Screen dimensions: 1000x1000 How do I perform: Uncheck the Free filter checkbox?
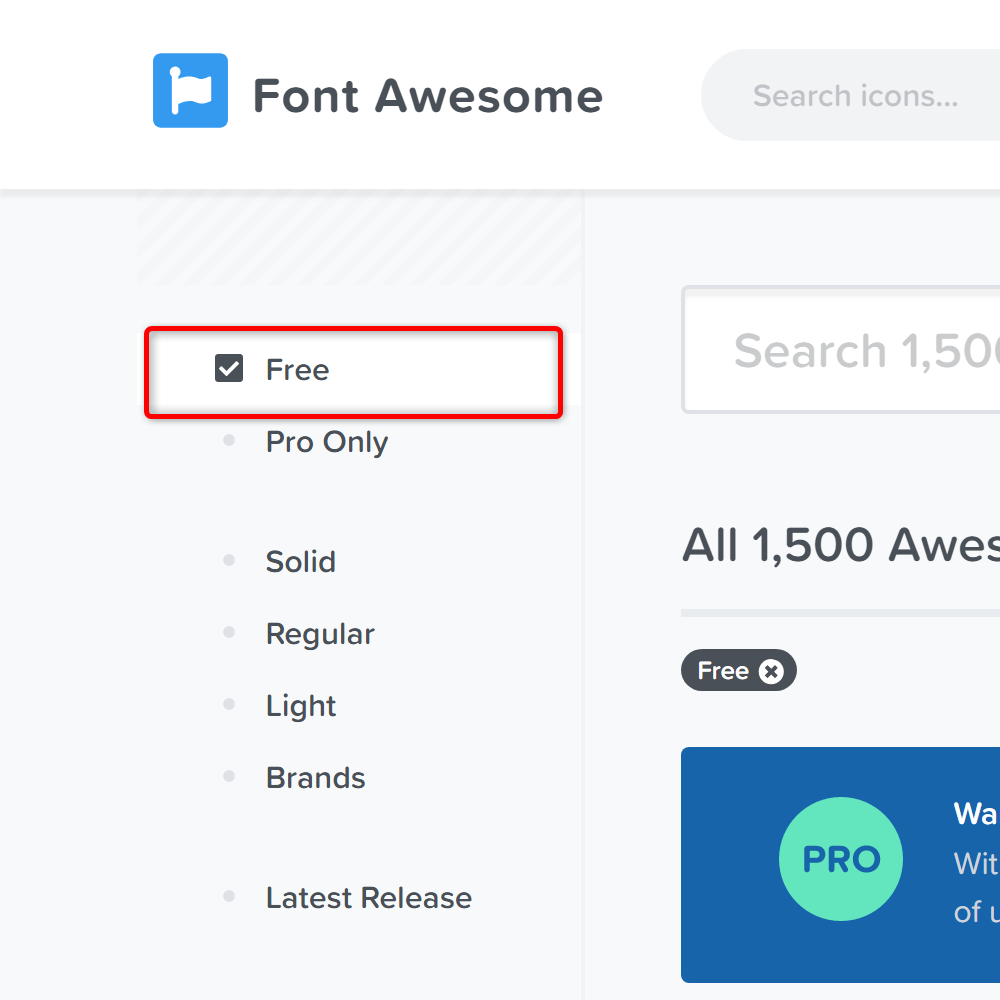[229, 368]
